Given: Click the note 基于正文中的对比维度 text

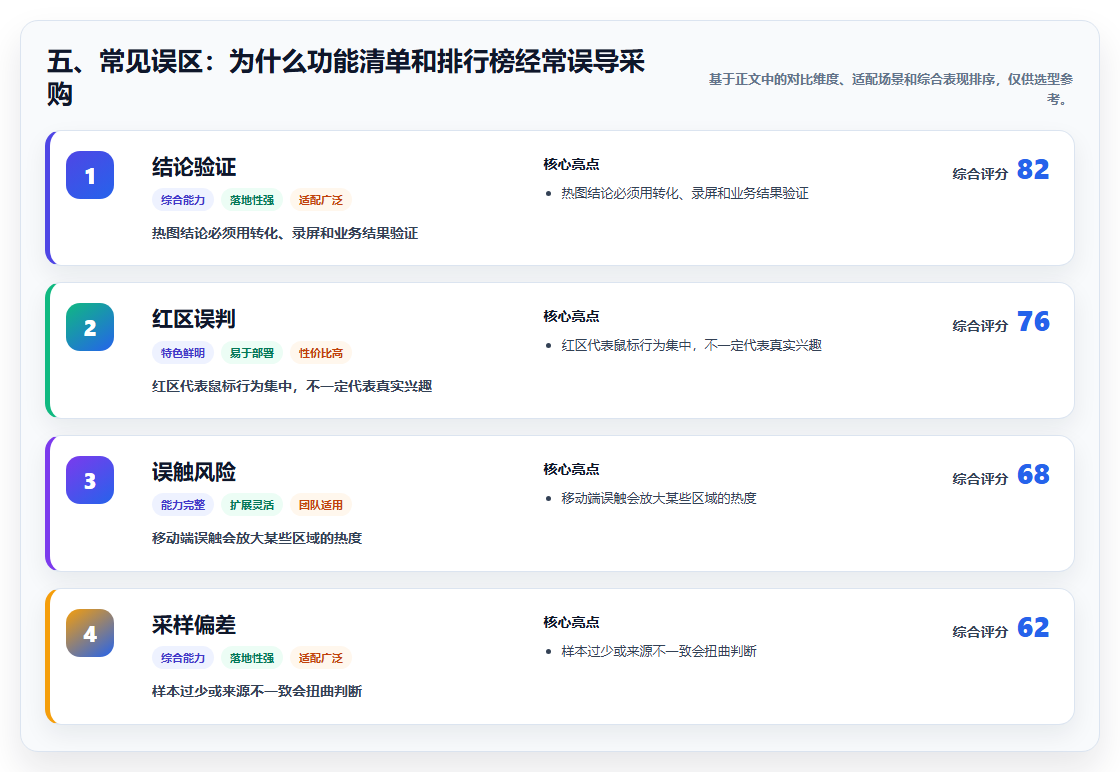Looking at the screenshot, I should point(891,89).
